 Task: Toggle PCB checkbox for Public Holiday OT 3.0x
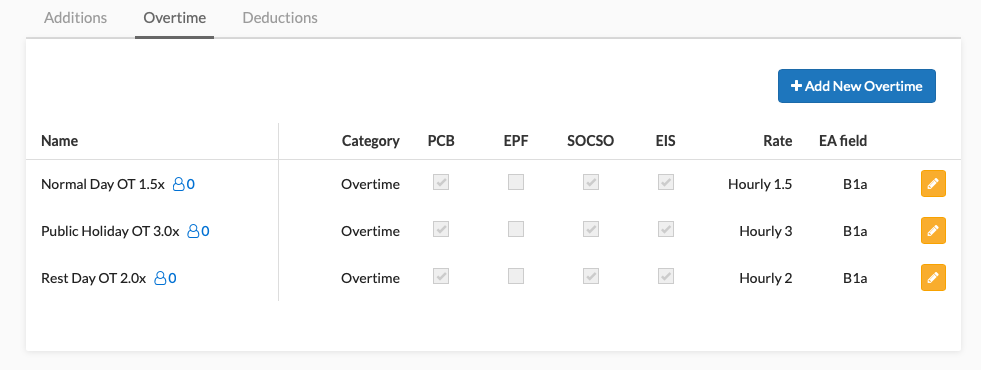point(441,229)
